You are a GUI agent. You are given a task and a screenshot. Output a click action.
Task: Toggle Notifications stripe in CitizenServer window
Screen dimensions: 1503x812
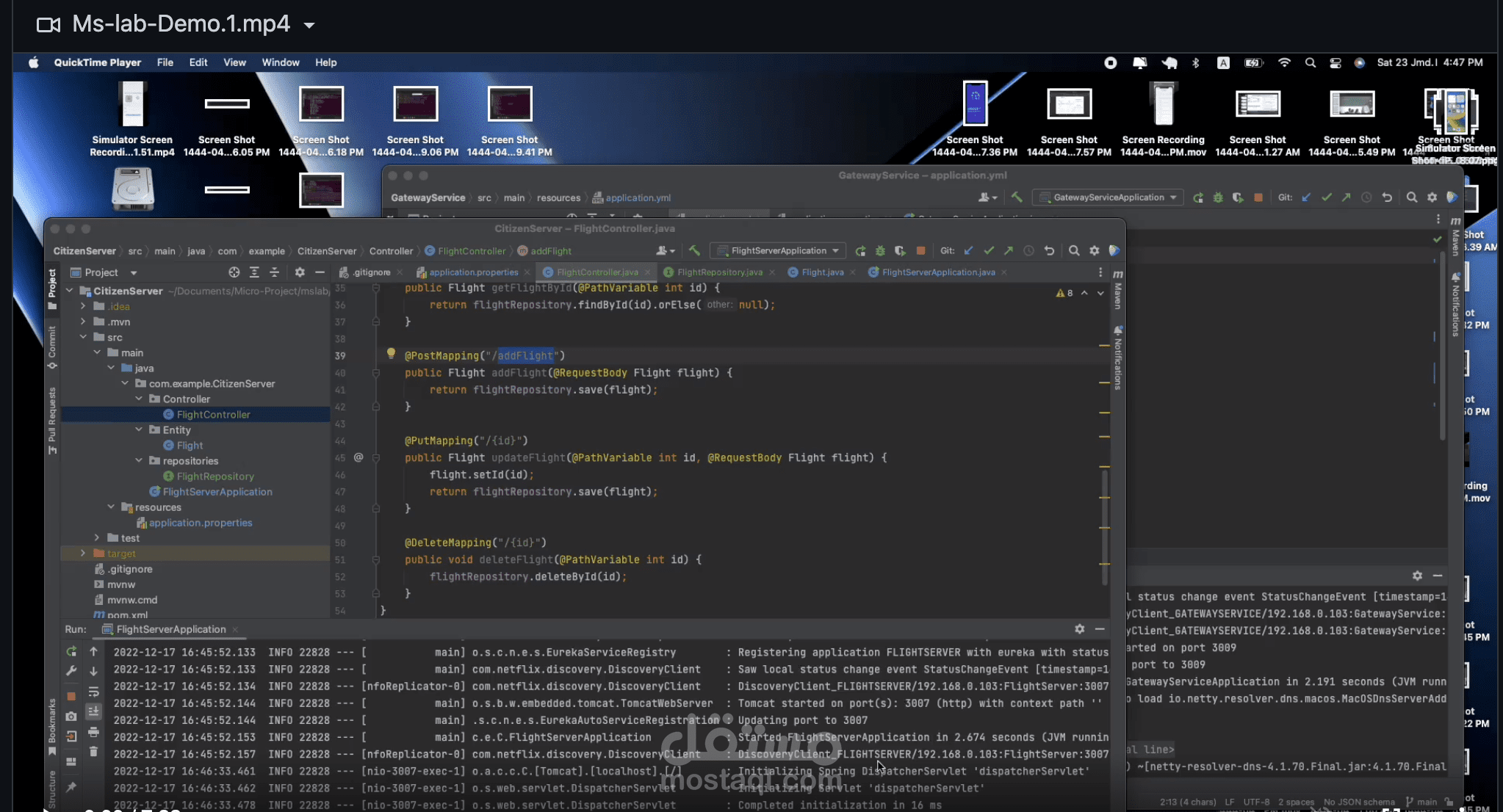coord(1118,358)
